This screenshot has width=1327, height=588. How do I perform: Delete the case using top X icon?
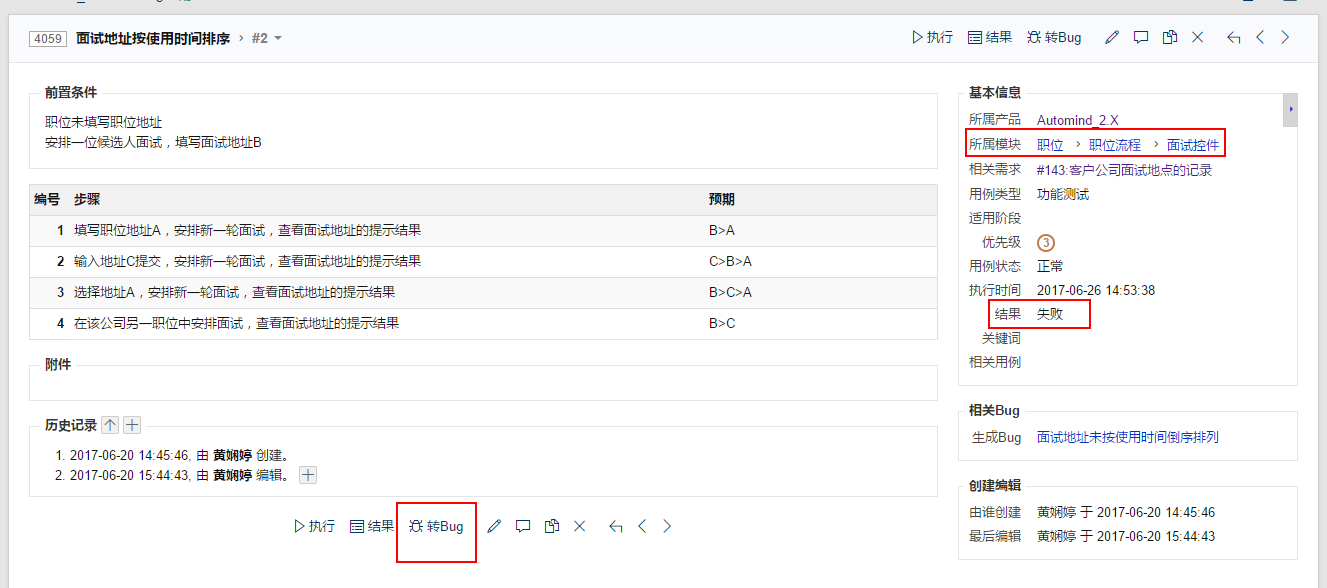click(x=1198, y=38)
